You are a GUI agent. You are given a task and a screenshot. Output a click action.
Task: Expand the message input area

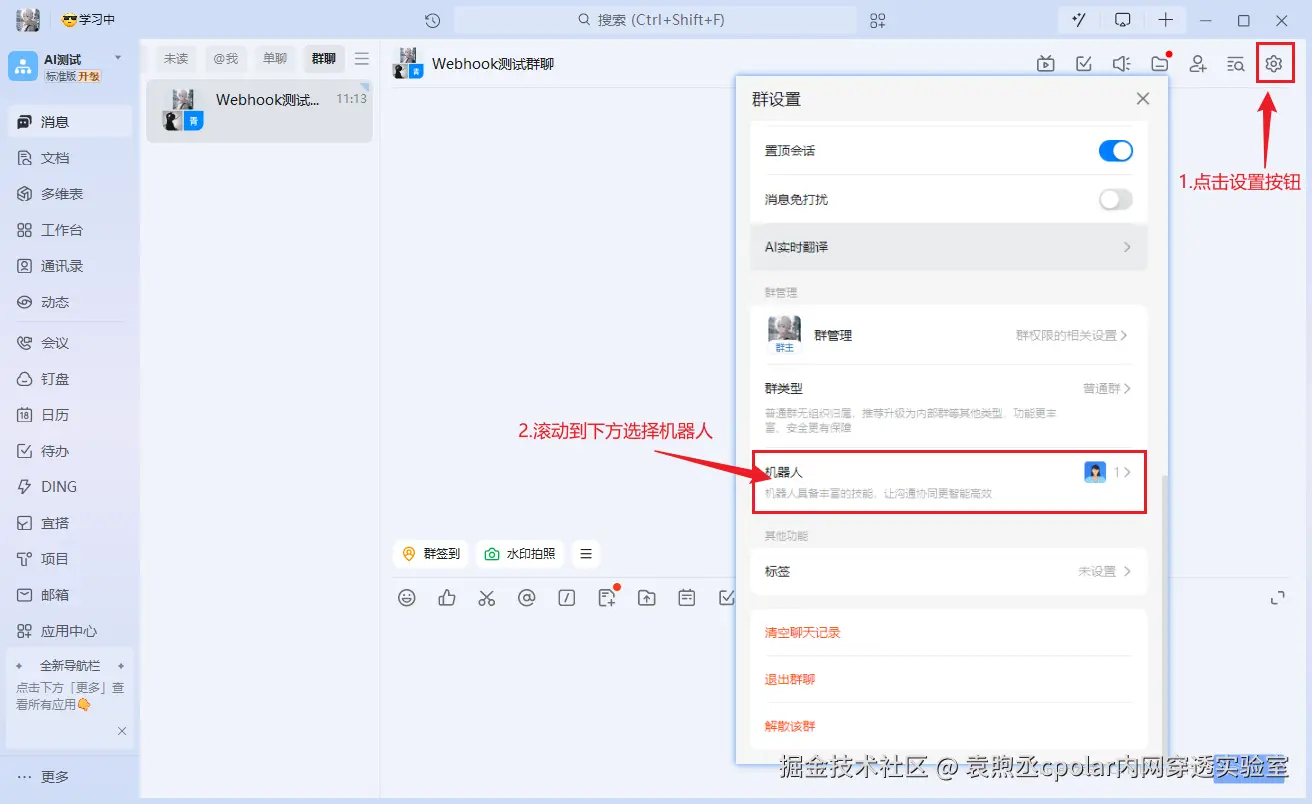click(1277, 598)
